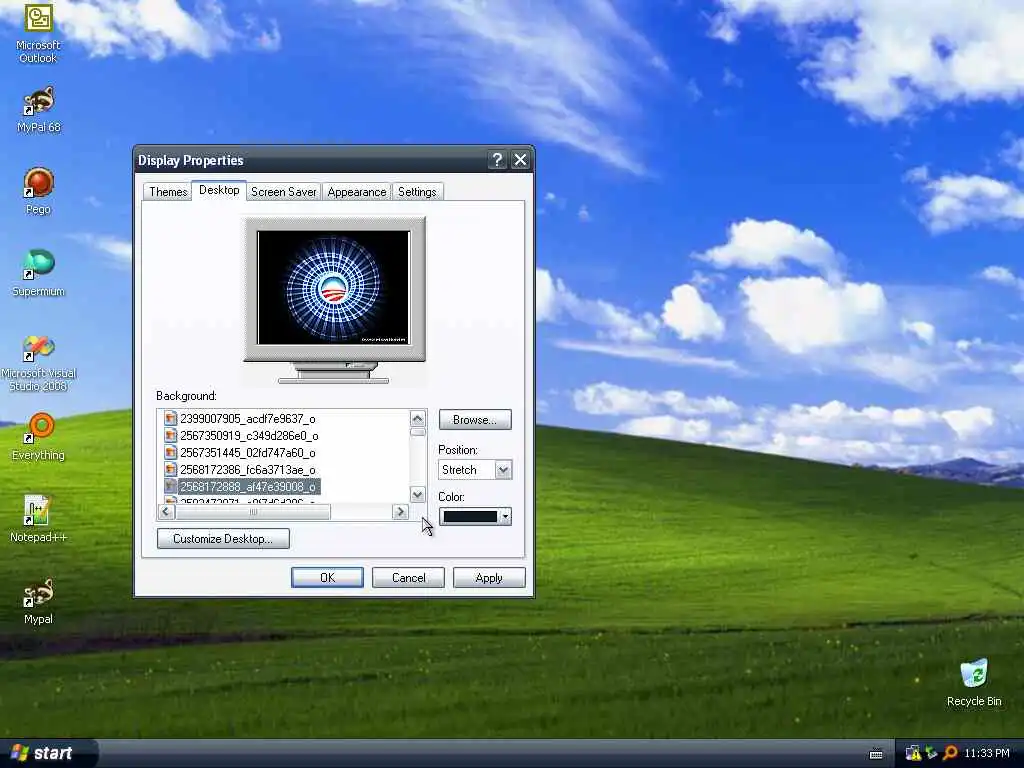Select background 2399007905_acdf7e9637_o

248,419
